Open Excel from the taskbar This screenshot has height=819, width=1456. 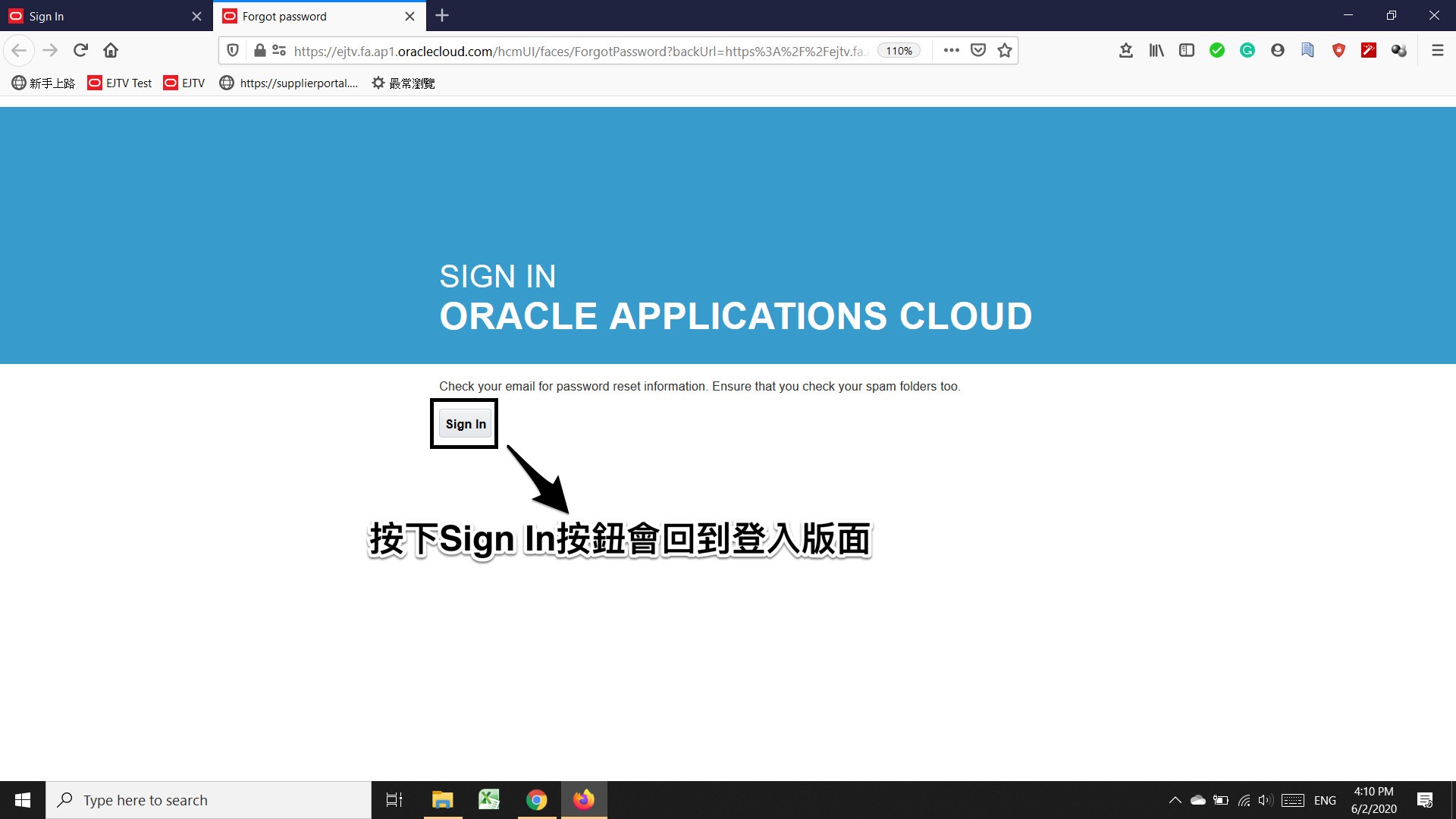pyautogui.click(x=489, y=800)
